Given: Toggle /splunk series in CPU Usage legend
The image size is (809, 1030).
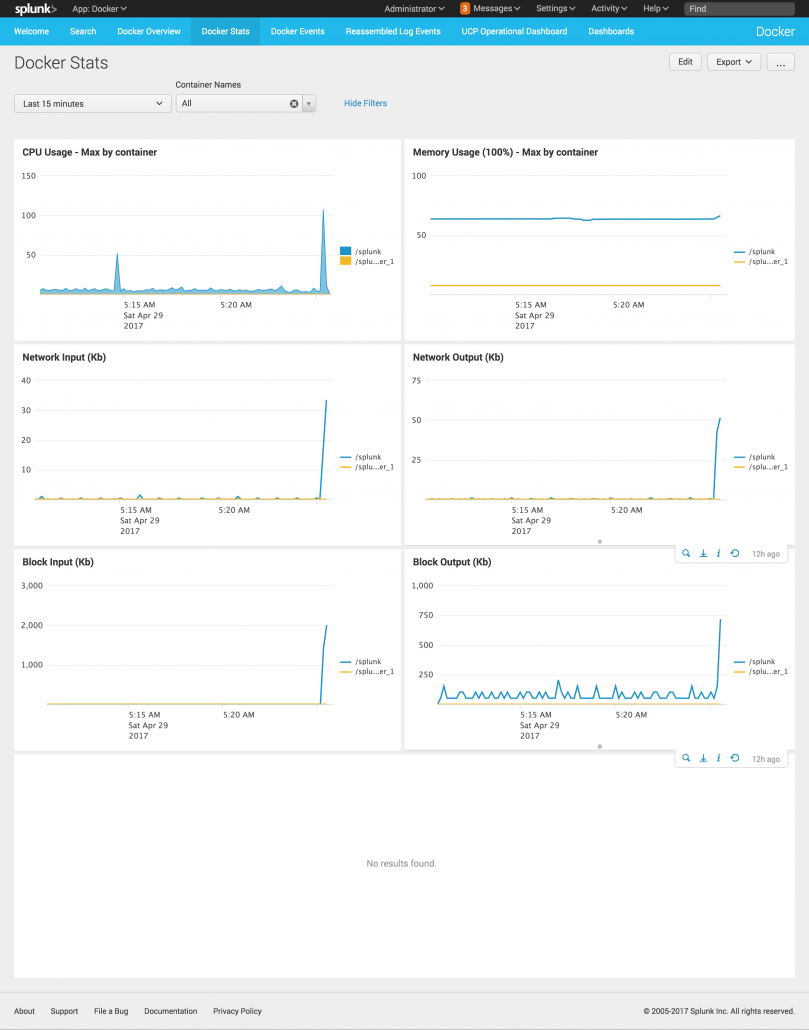Looking at the screenshot, I should [368, 251].
